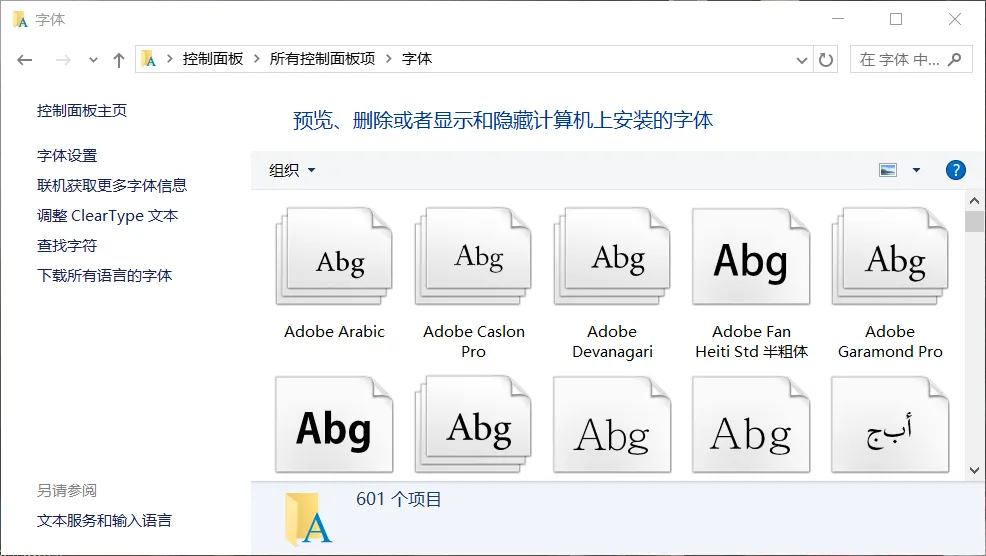Open the recent locations dropdown arrow

[94, 60]
